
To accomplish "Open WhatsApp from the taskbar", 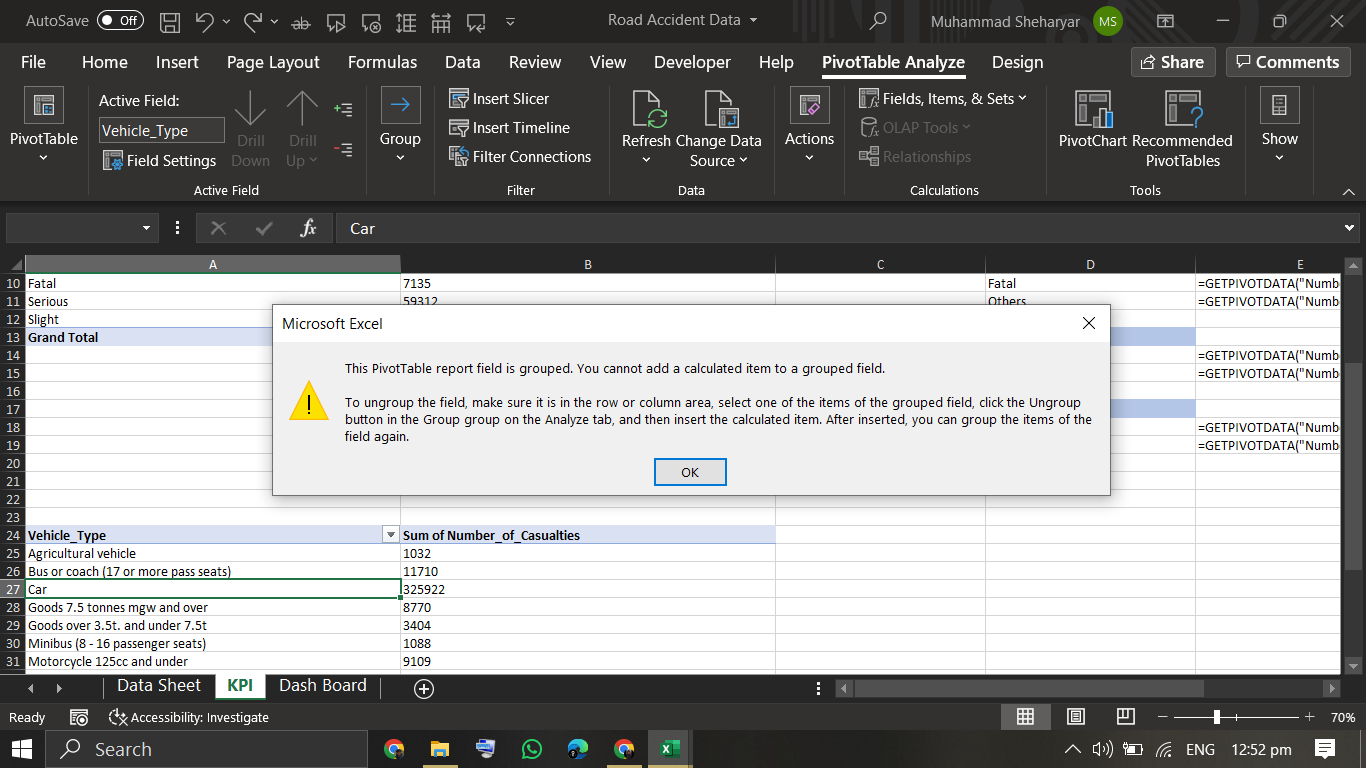I will tap(532, 749).
